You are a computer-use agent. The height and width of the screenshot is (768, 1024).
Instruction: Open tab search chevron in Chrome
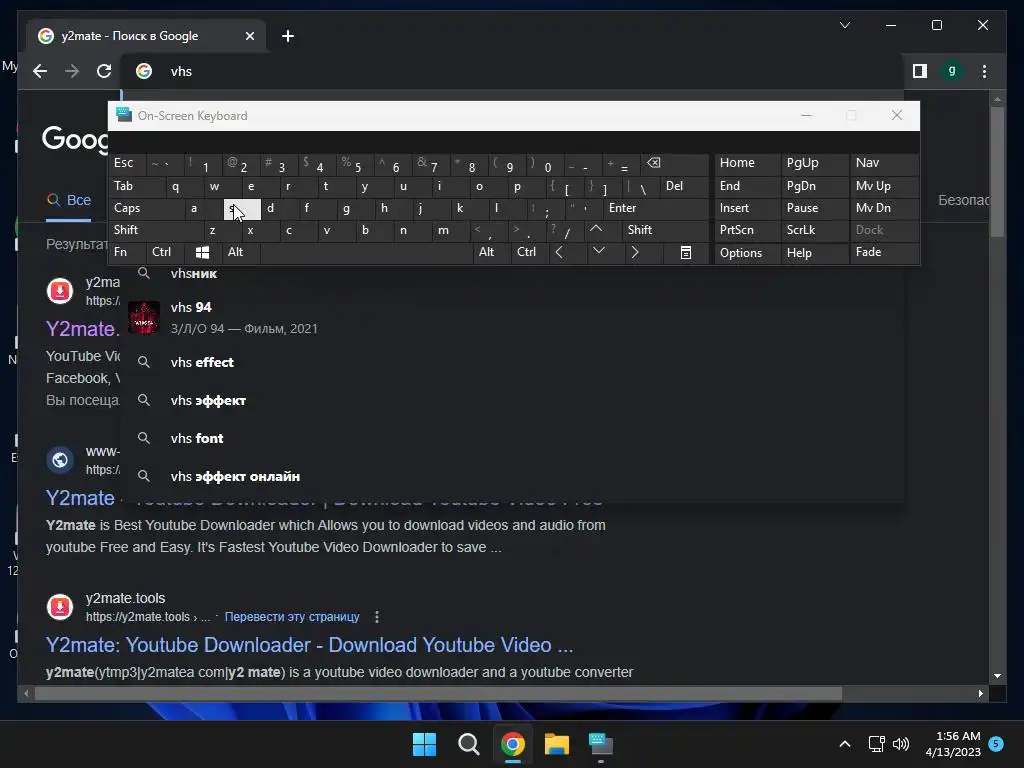(x=844, y=25)
